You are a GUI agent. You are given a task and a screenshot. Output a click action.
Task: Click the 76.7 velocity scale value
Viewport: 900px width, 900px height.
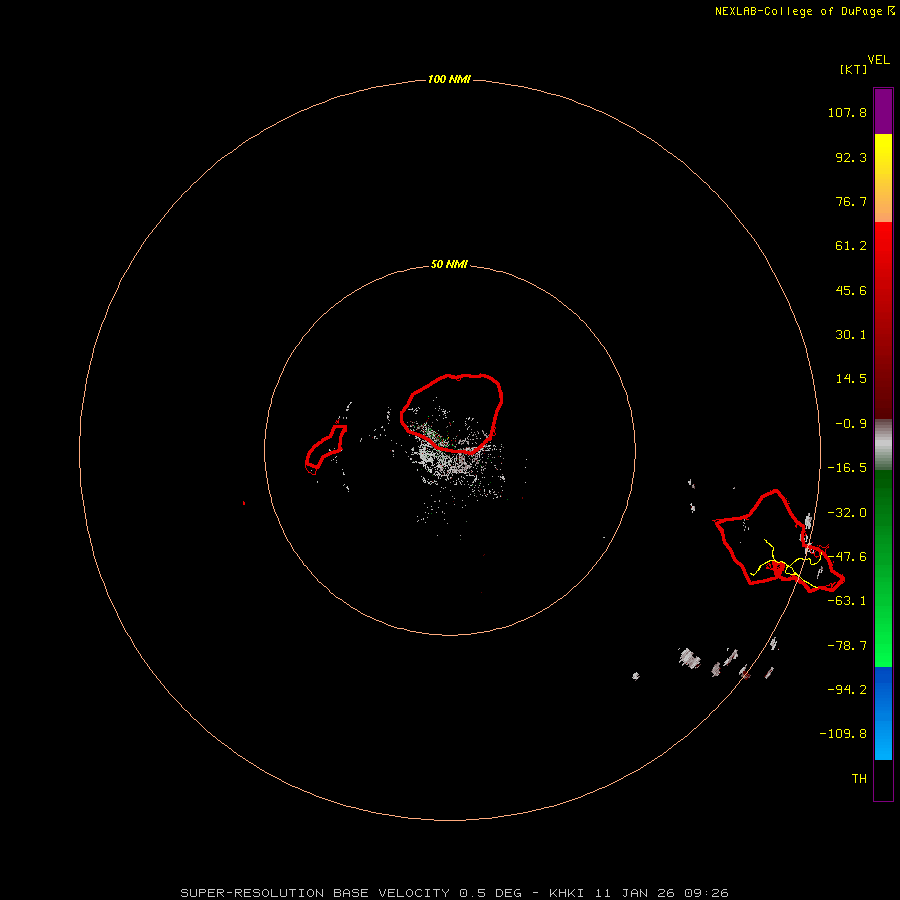[851, 201]
